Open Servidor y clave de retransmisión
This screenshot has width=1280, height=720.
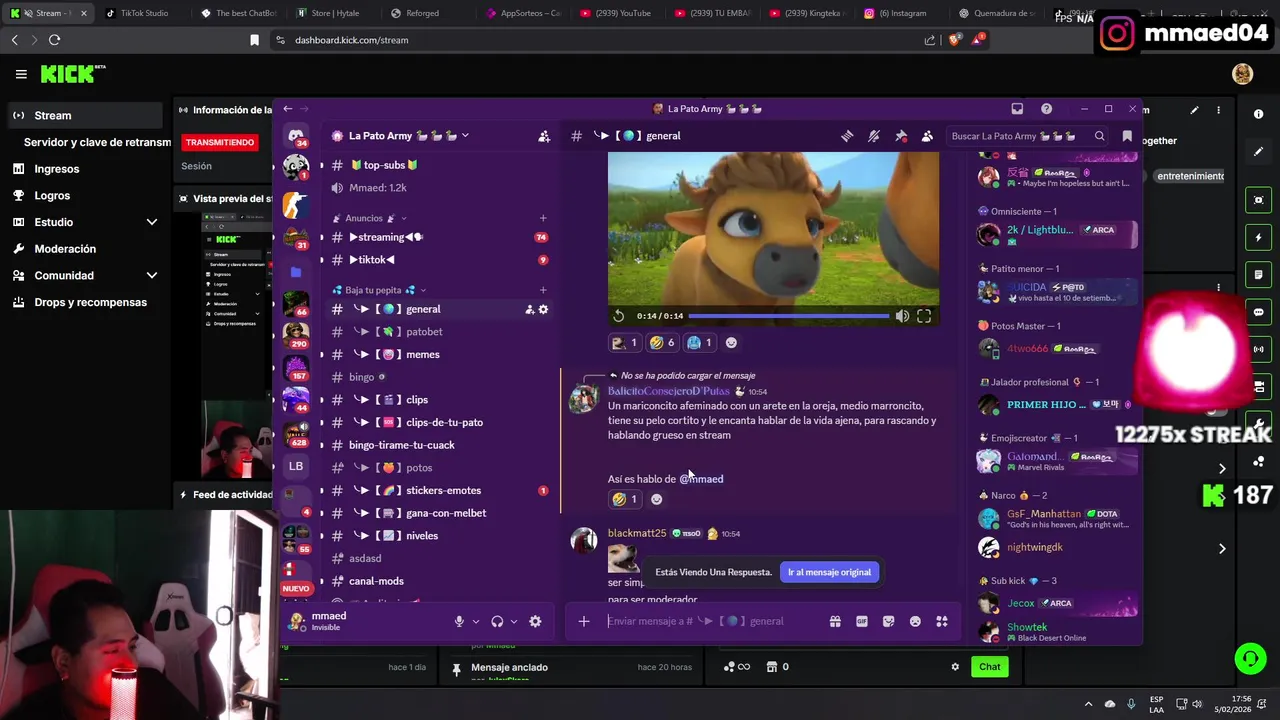point(97,142)
